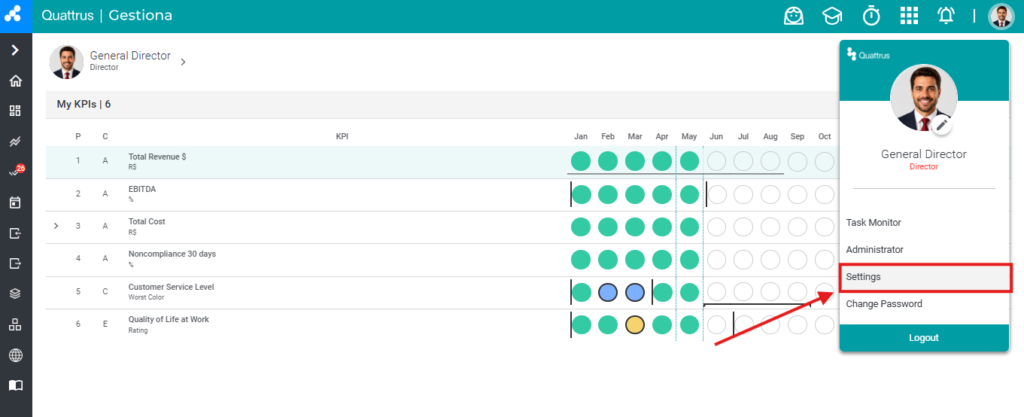This screenshot has height=417, width=1024.
Task: Click the Logout button
Action: 924,338
